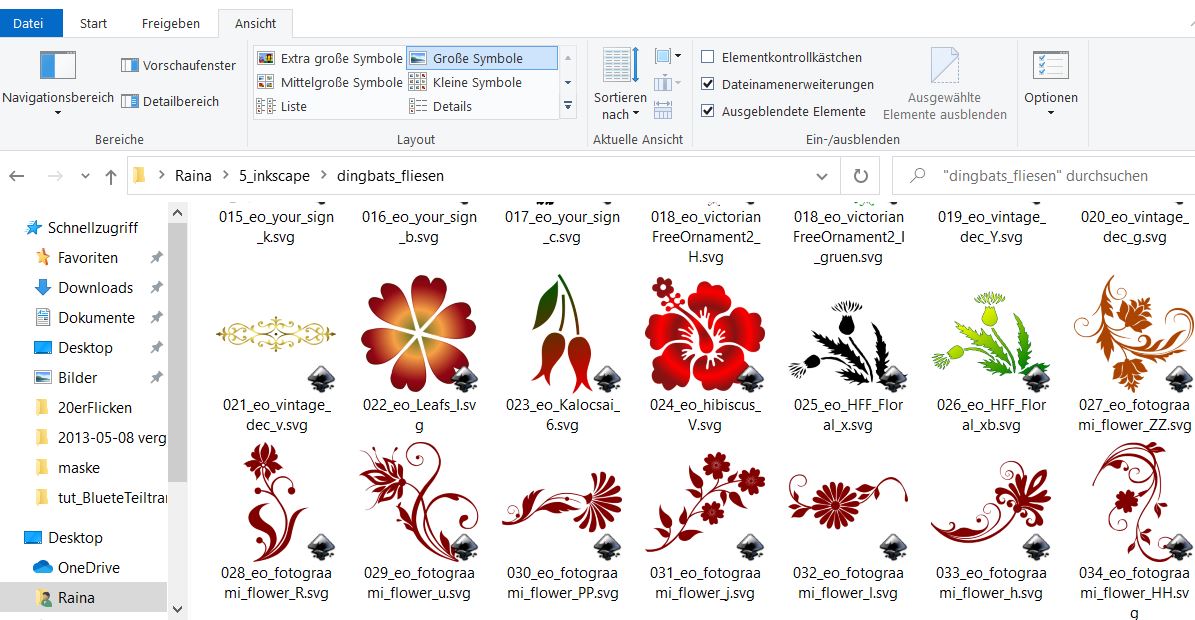Image resolution: width=1195 pixels, height=620 pixels.
Task: Click the pin icon beside Downloads
Action: [x=156, y=288]
